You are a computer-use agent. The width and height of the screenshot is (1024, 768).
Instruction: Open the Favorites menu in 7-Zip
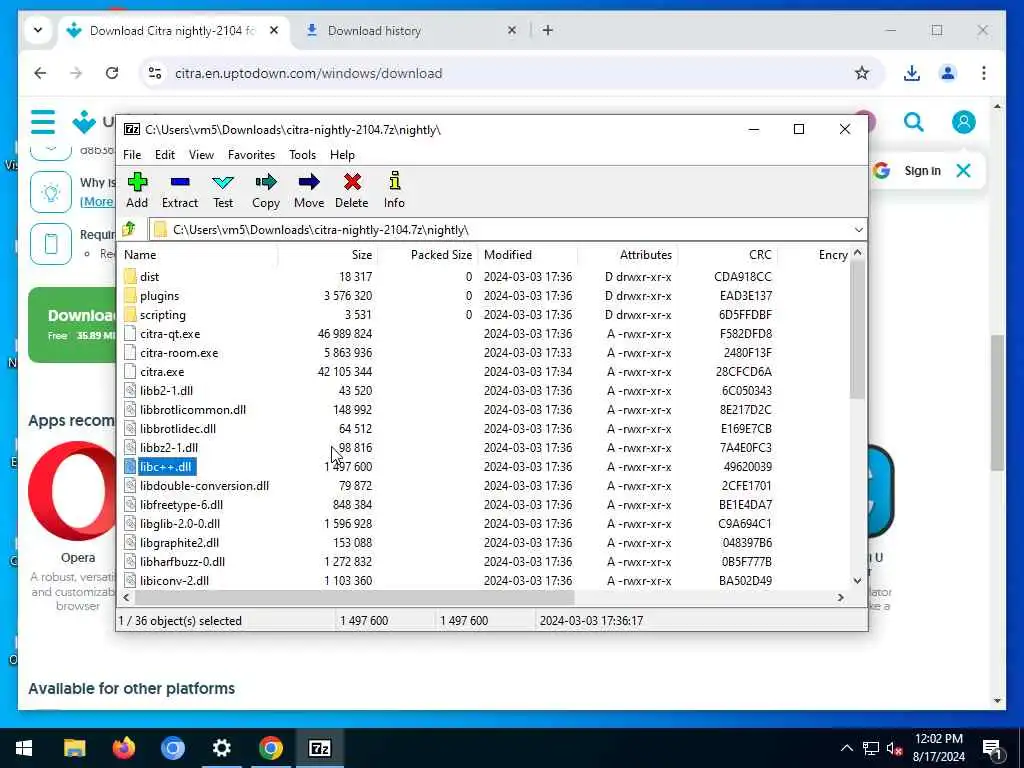point(251,155)
